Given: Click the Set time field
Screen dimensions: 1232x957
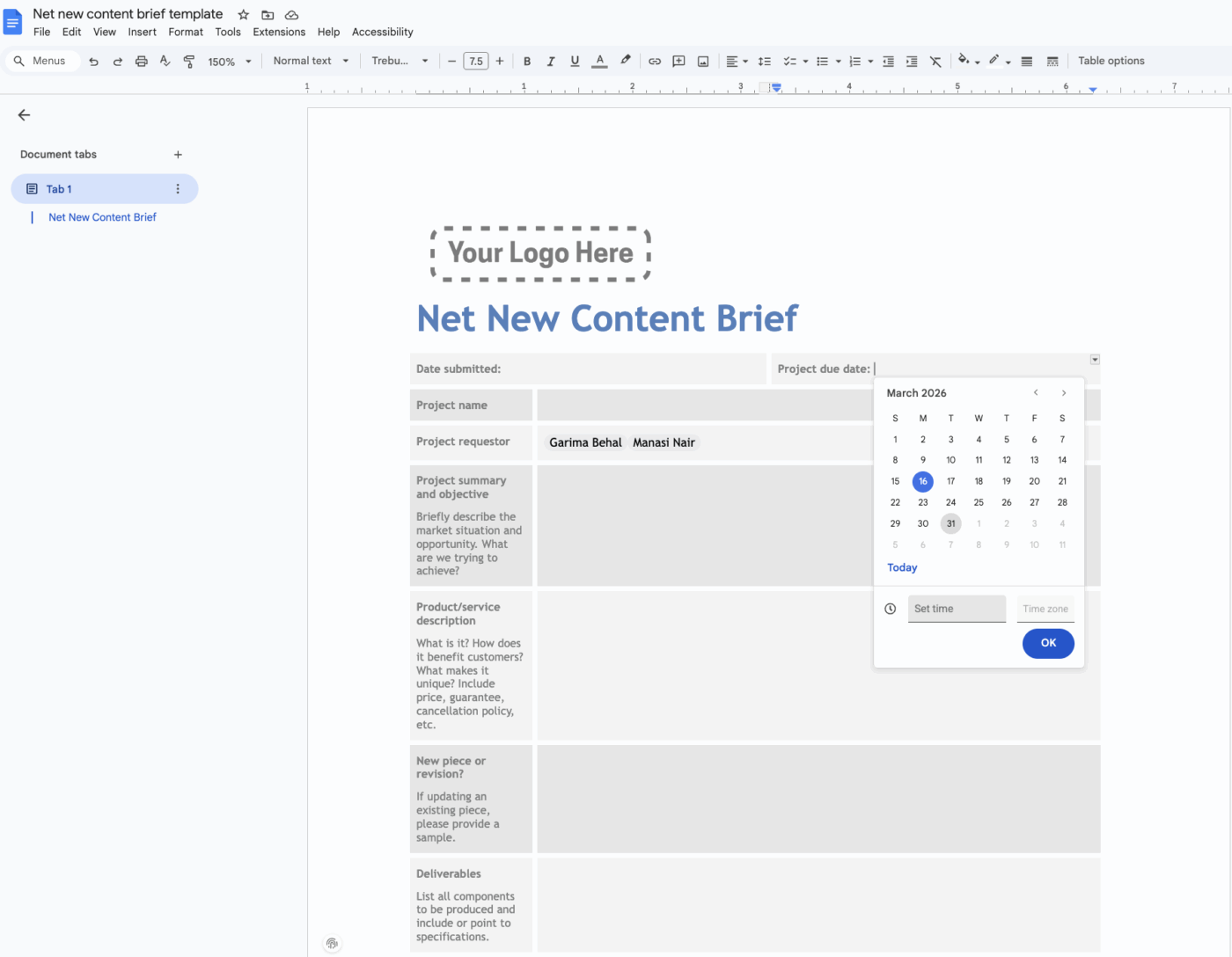Looking at the screenshot, I should point(957,609).
